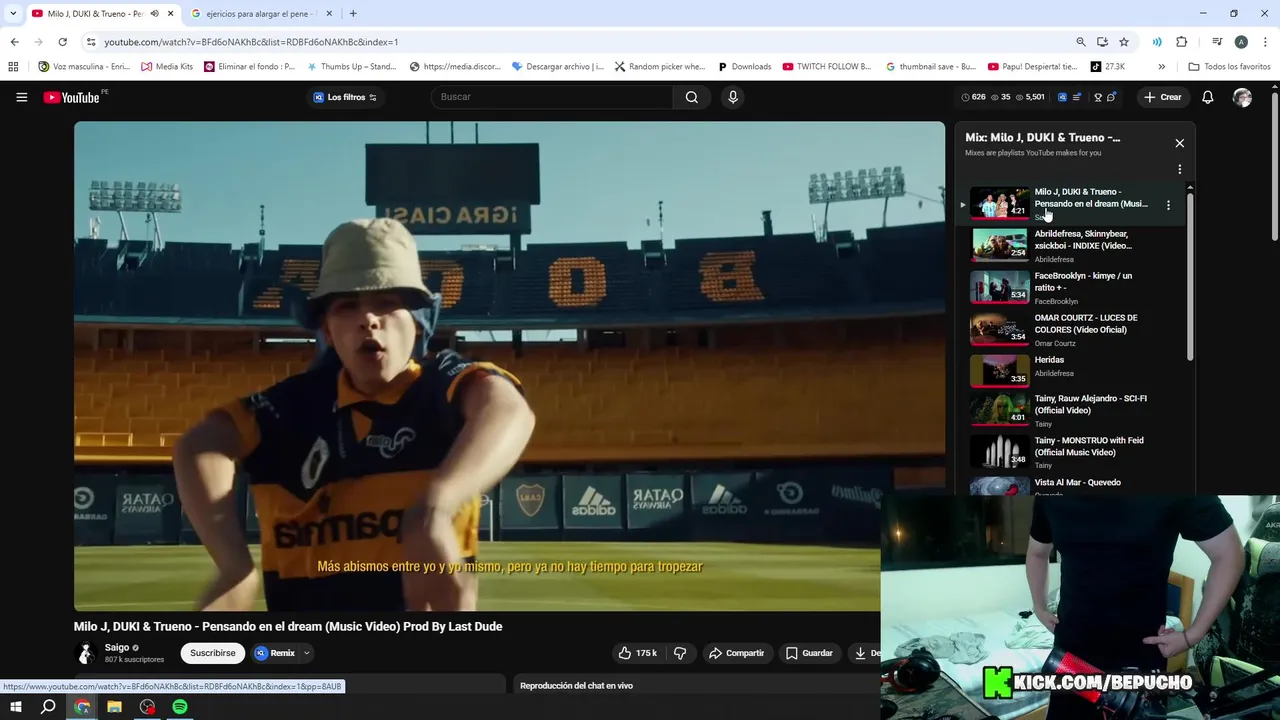Image resolution: width=1280 pixels, height=720 pixels.
Task: Open the Todos los favoritos folder
Action: 1229,67
